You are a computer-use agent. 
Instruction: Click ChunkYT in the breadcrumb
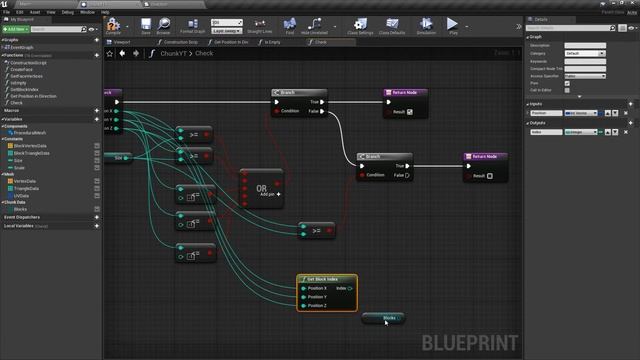coord(173,53)
